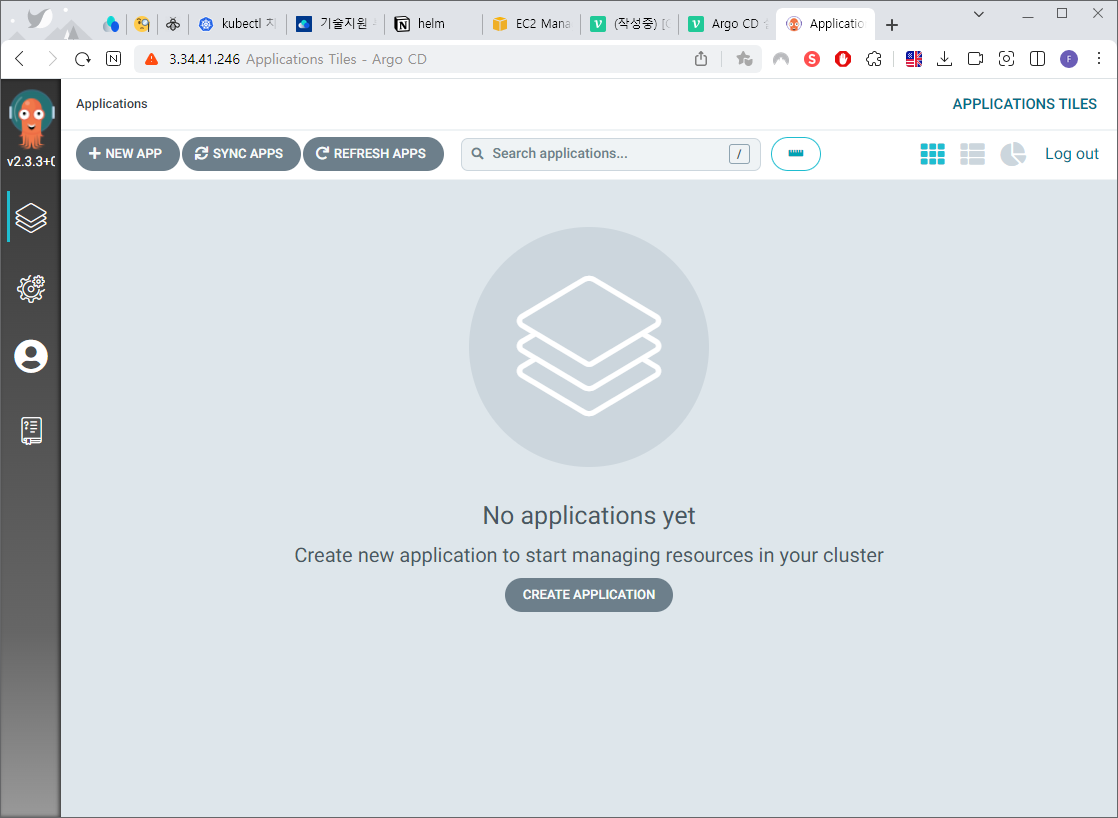Click the Applications breadcrumb

coord(112,104)
